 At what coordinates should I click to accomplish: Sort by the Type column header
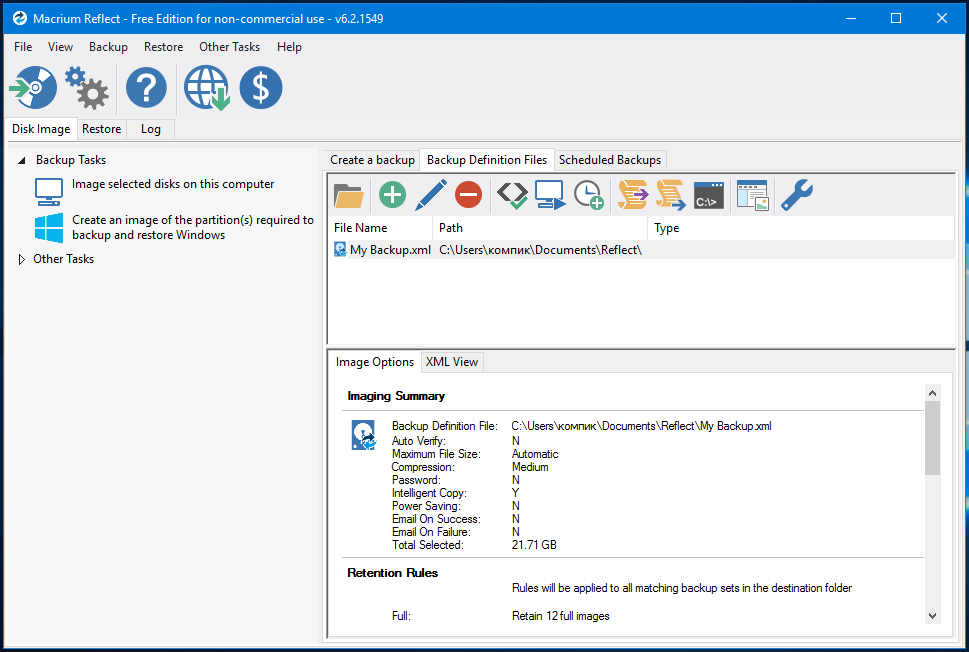click(x=801, y=228)
